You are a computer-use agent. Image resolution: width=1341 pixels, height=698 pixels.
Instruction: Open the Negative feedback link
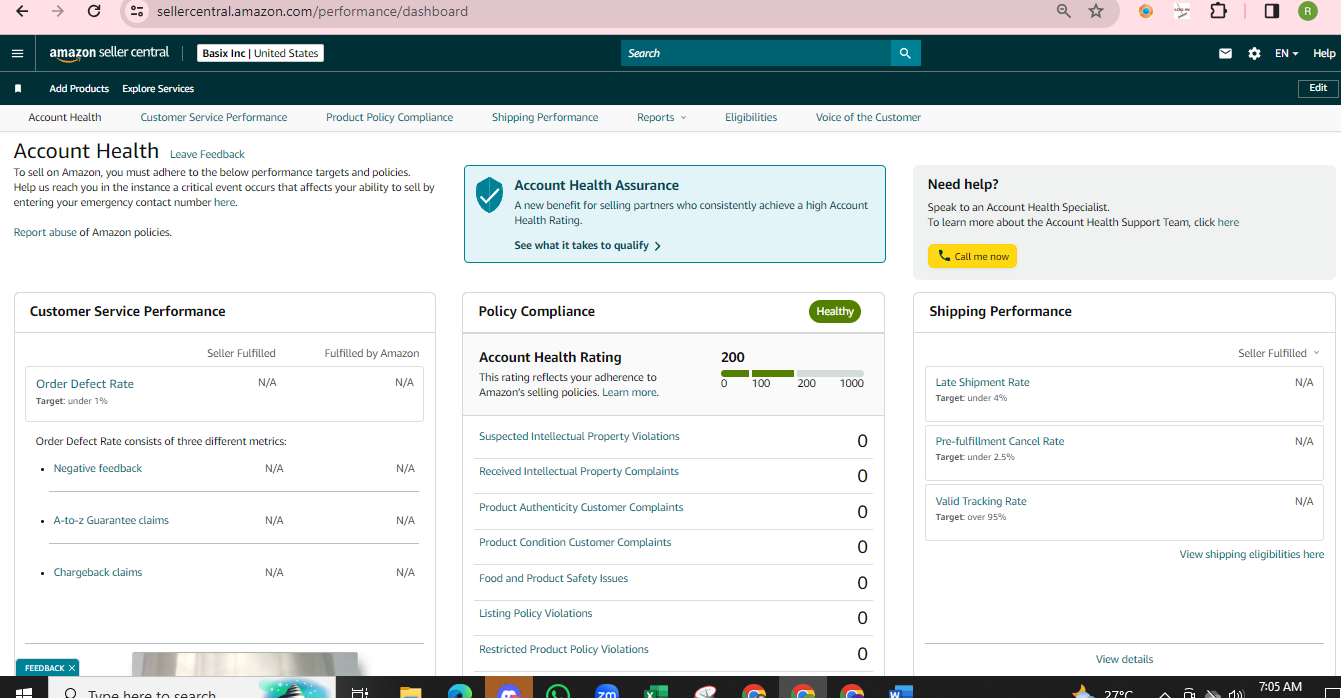click(98, 468)
